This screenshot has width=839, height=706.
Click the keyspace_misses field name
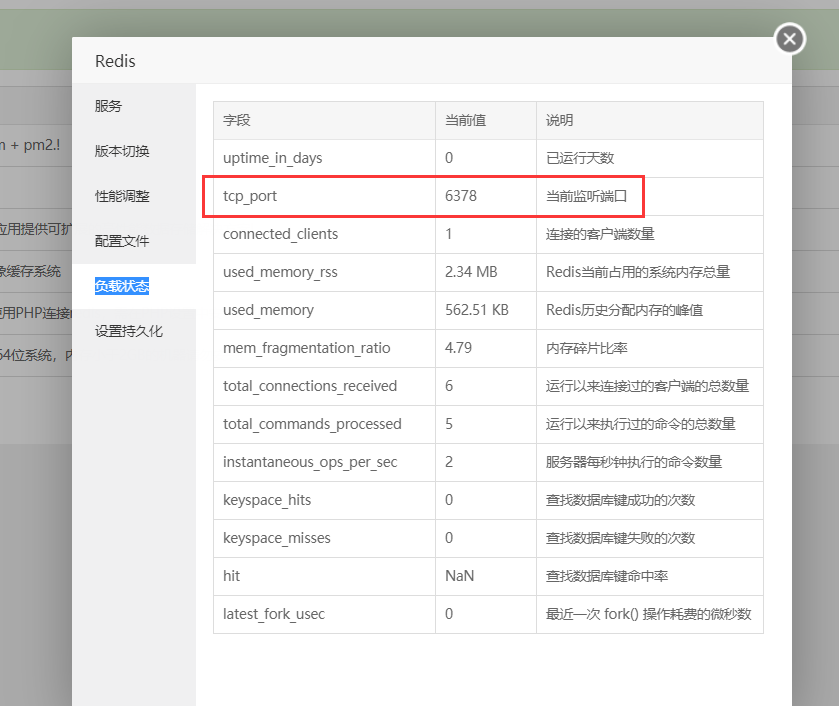[277, 538]
